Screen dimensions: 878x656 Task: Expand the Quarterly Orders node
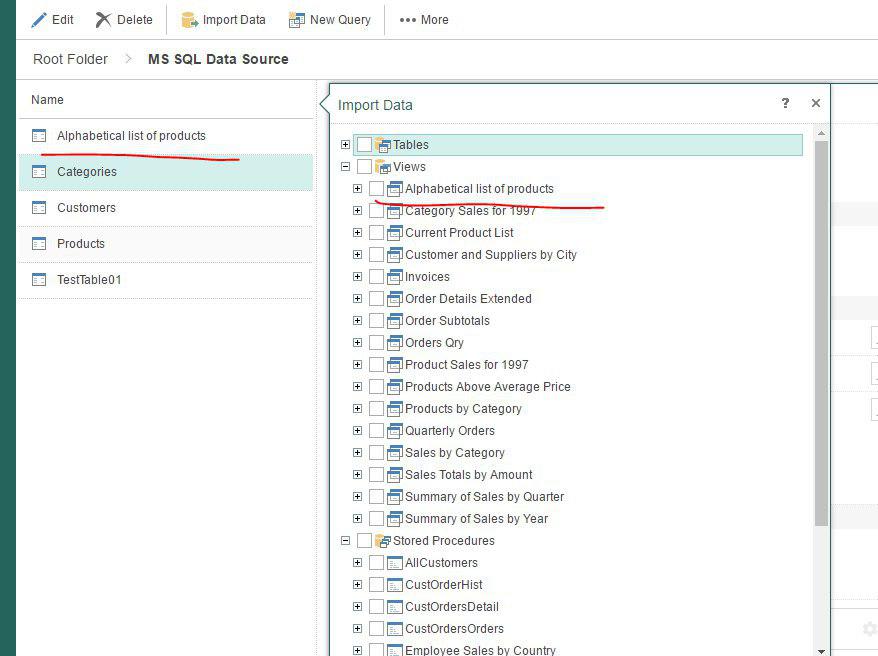357,431
